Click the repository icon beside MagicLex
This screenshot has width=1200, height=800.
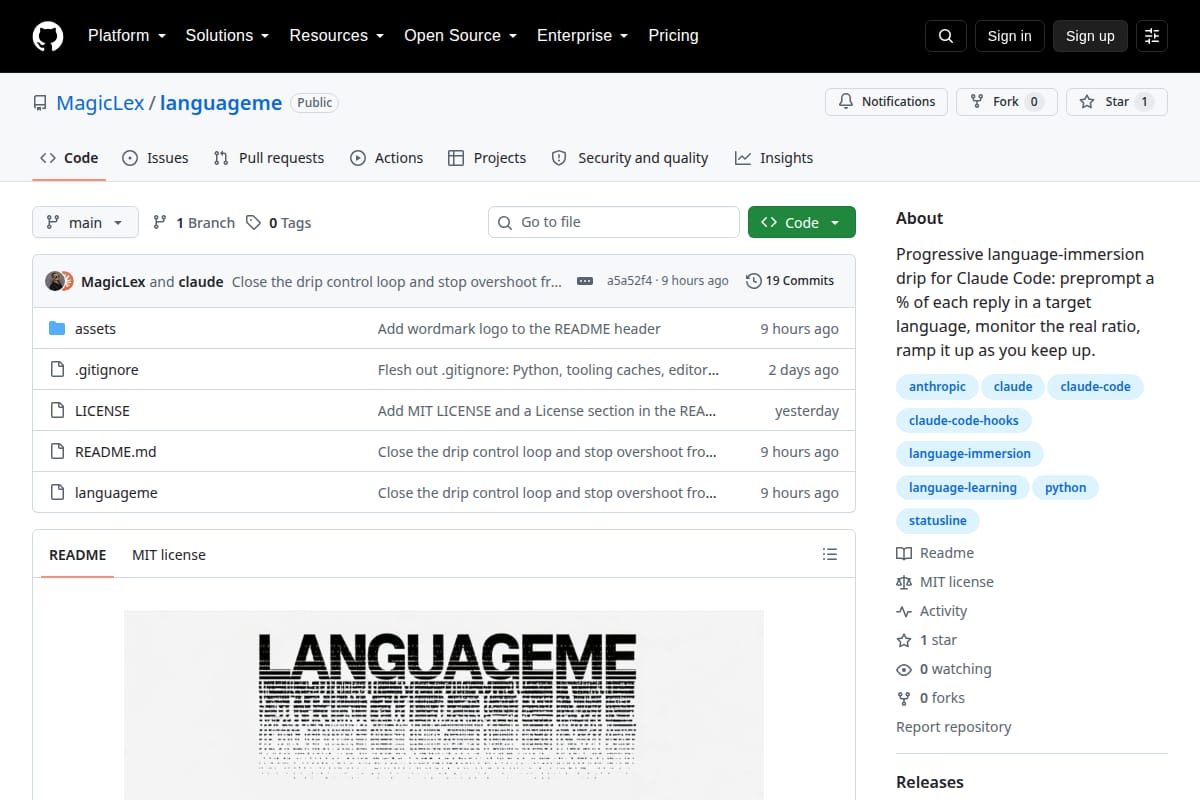coord(40,103)
